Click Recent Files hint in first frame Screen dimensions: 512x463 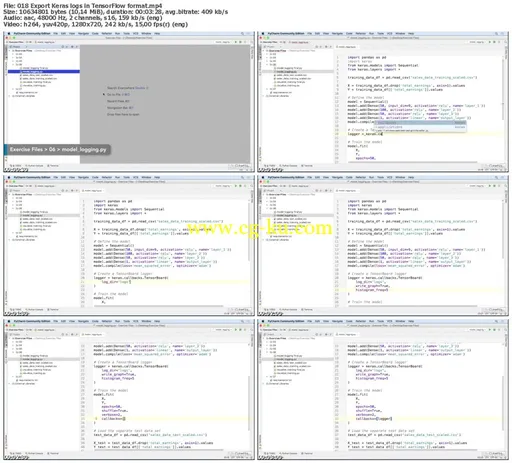(118, 101)
